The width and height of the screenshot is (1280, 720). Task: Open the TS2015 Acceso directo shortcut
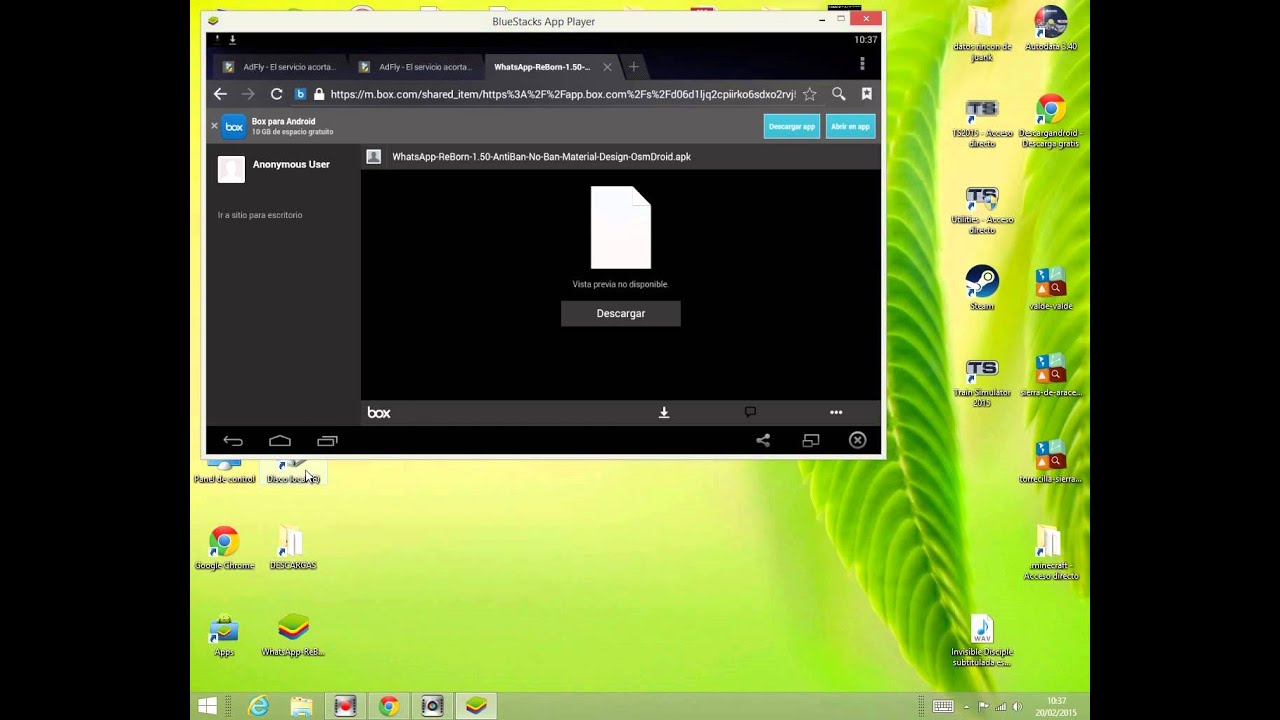(982, 124)
